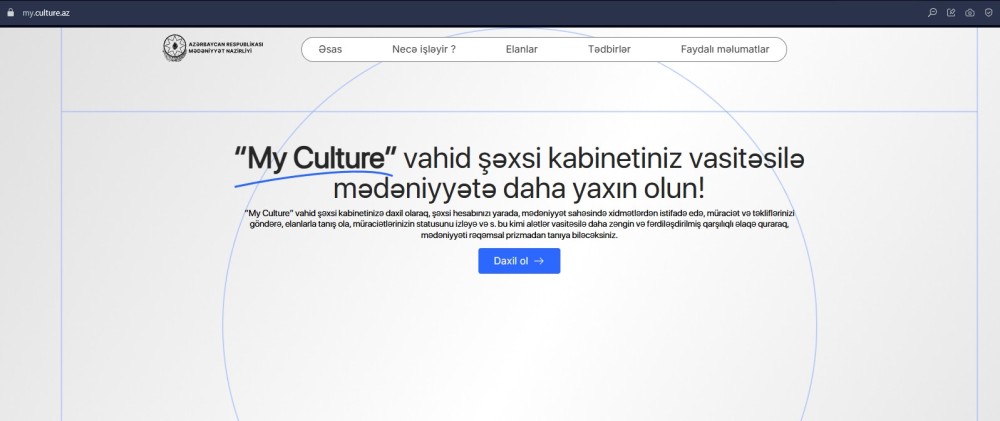Open Faydalı məlumatlar in the navigation

pos(724,49)
